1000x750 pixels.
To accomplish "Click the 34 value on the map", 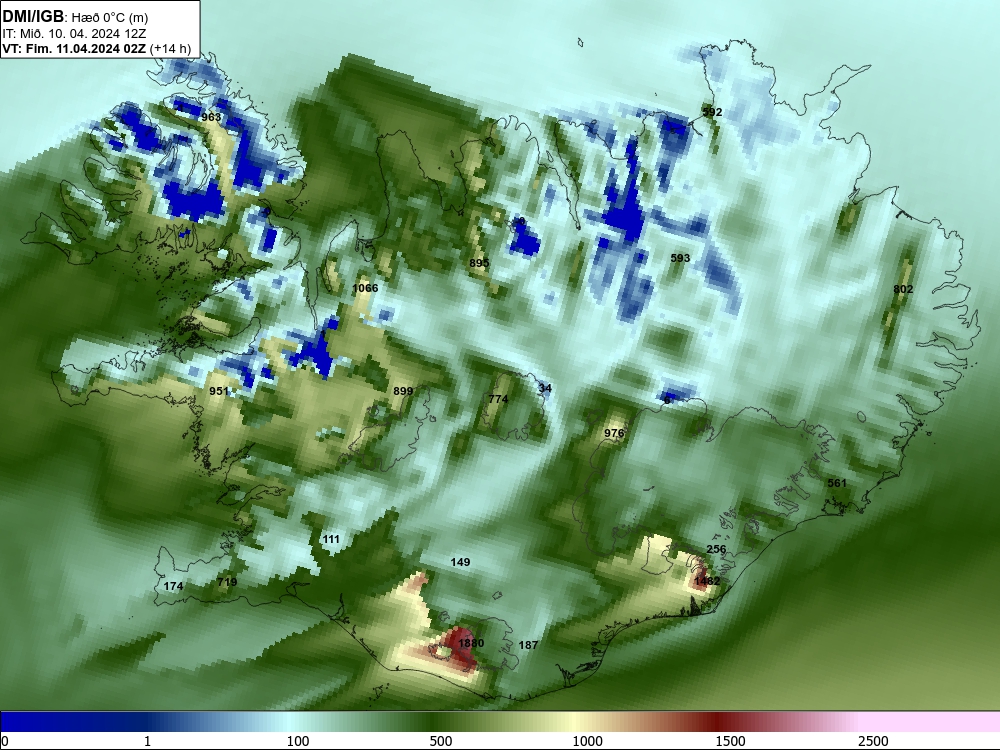I will 545,388.
